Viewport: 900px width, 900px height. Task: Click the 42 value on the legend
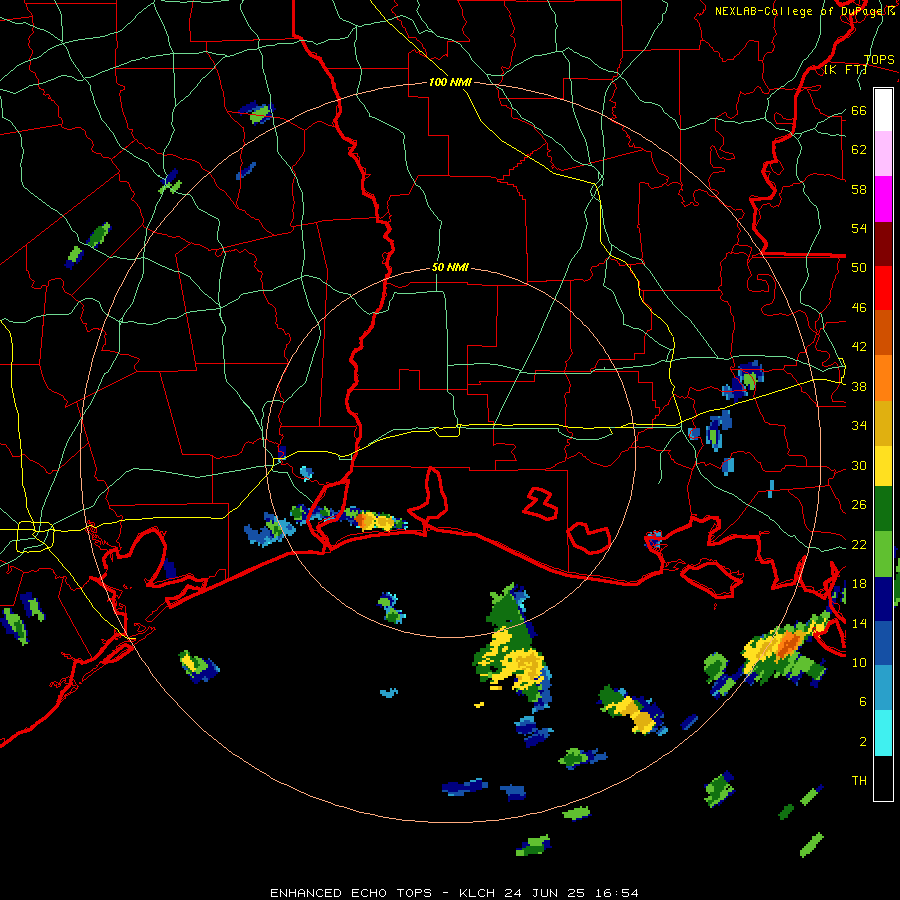point(859,347)
